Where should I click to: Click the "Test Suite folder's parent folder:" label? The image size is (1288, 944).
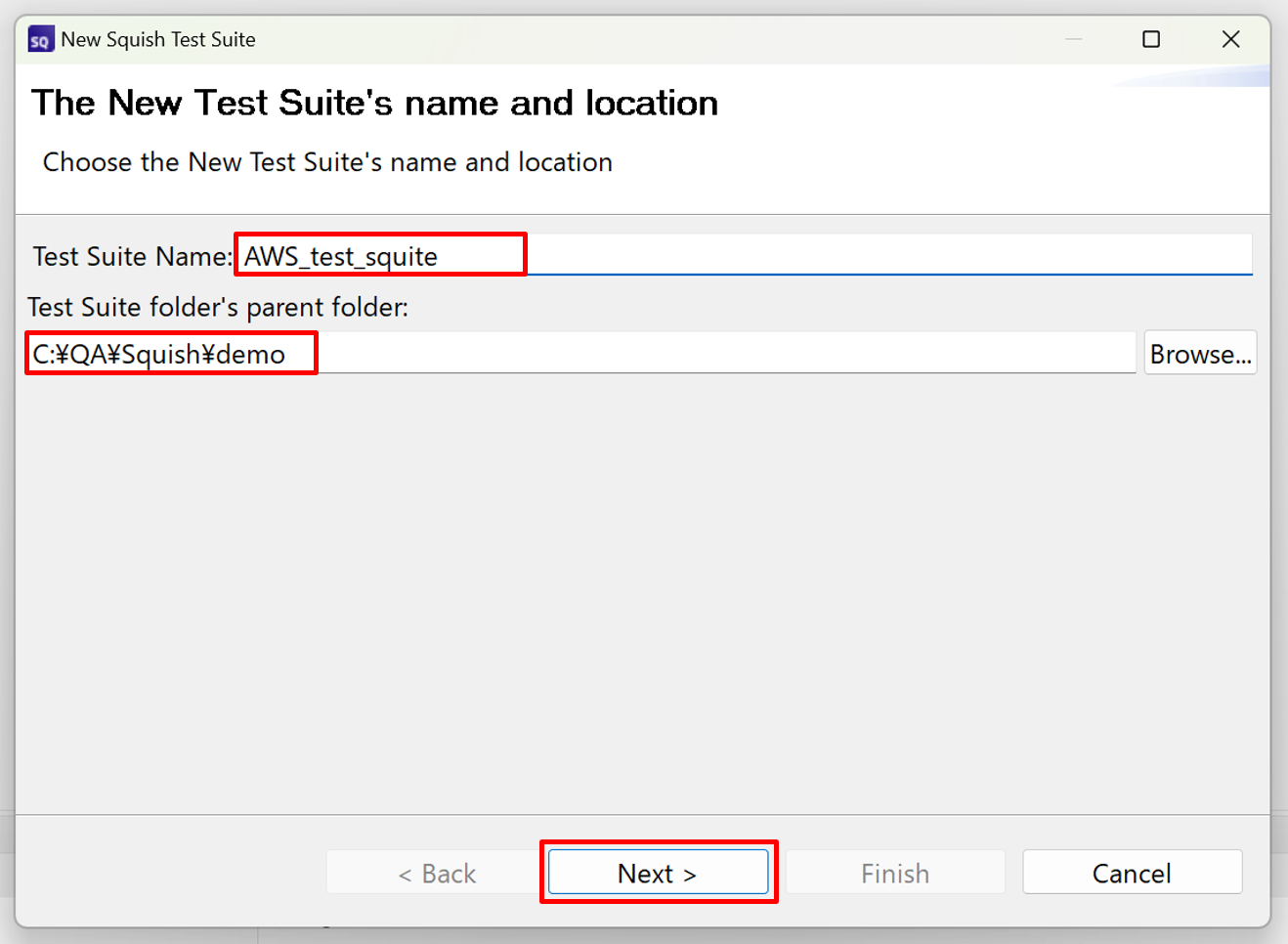218,307
